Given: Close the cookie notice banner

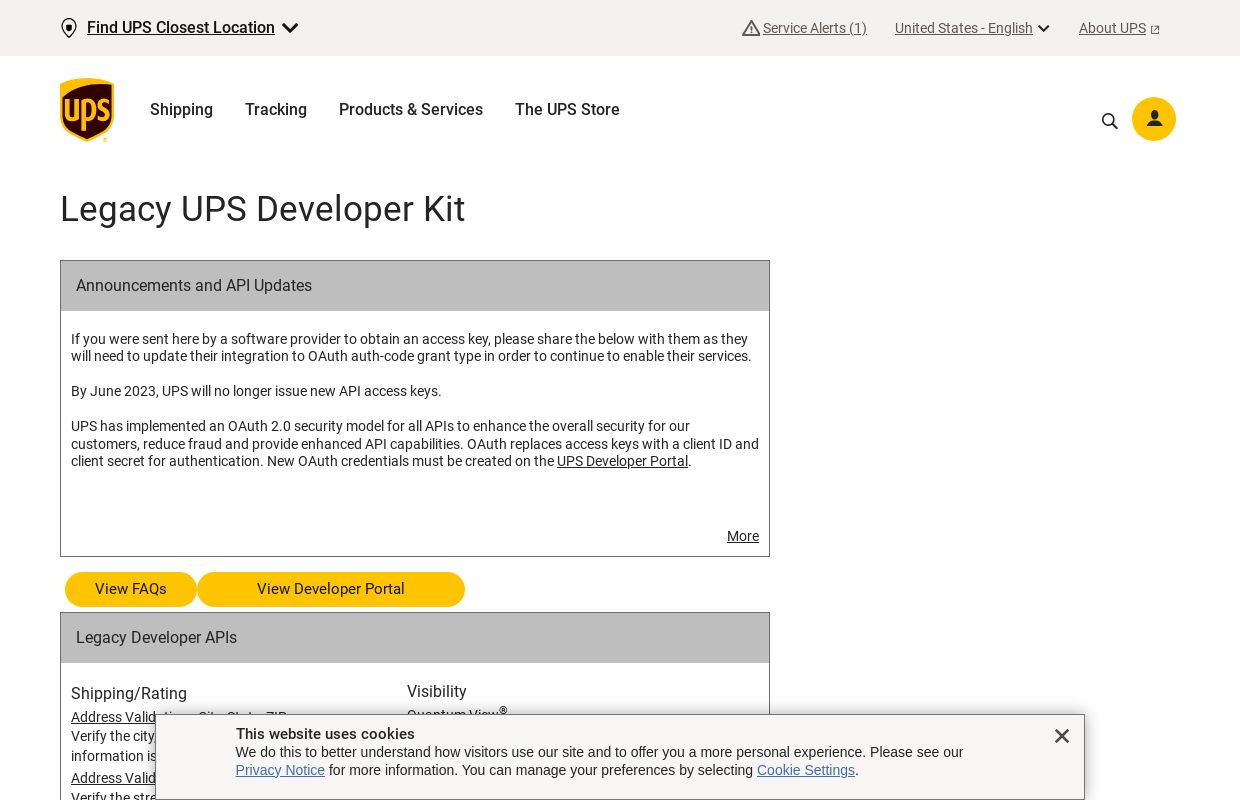Looking at the screenshot, I should click(x=1062, y=736).
